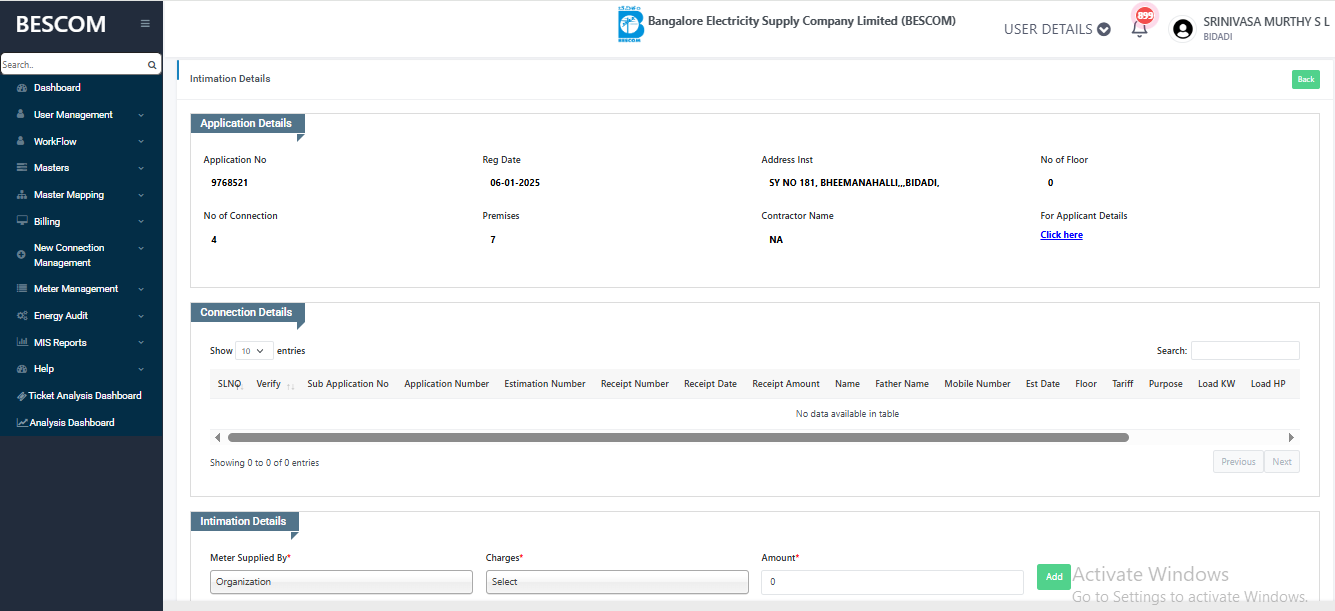The height and width of the screenshot is (611, 1335).
Task: Open the applicant details 'Click here' link
Action: pos(1061,235)
